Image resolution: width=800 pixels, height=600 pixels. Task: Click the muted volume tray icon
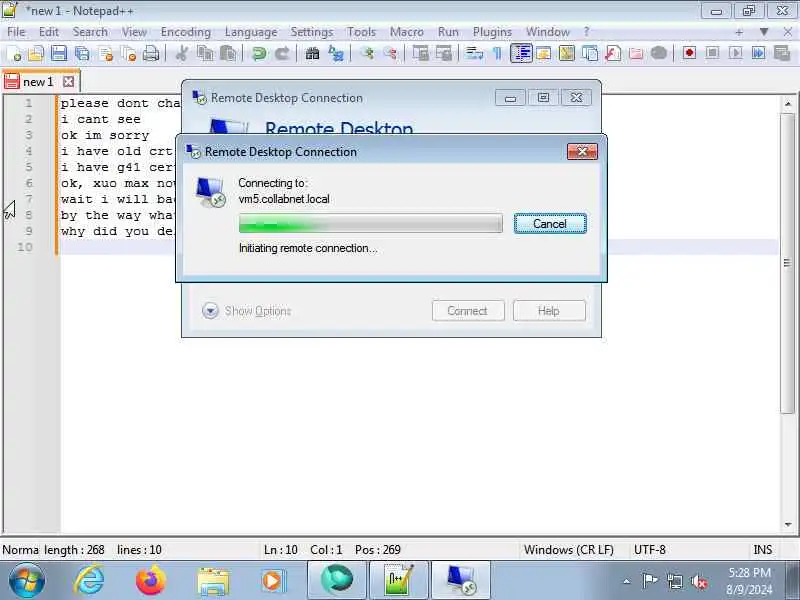(698, 581)
